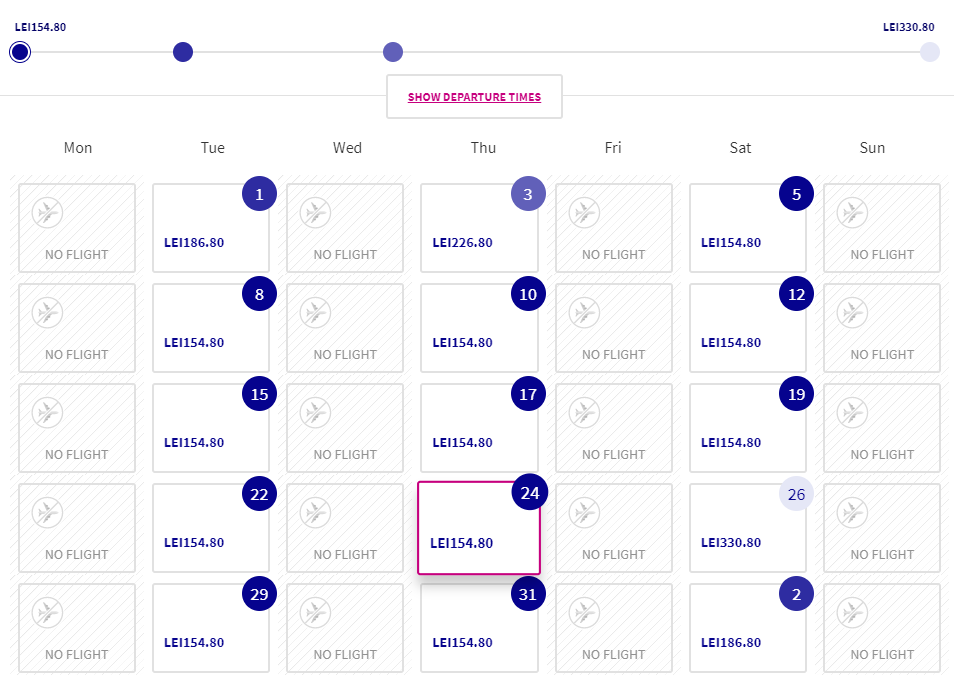Image resolution: width=954 pixels, height=682 pixels.
Task: Click the no-flight plane icon in first Monday cell
Action: [x=47, y=213]
